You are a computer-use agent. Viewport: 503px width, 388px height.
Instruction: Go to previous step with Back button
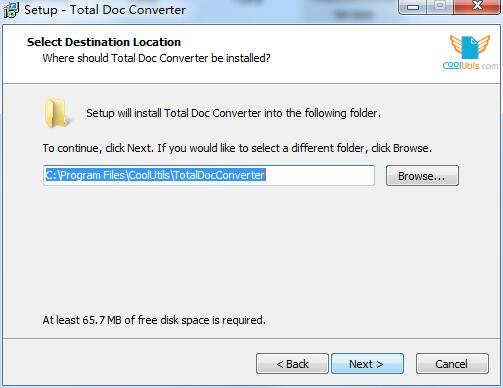pyautogui.click(x=292, y=364)
